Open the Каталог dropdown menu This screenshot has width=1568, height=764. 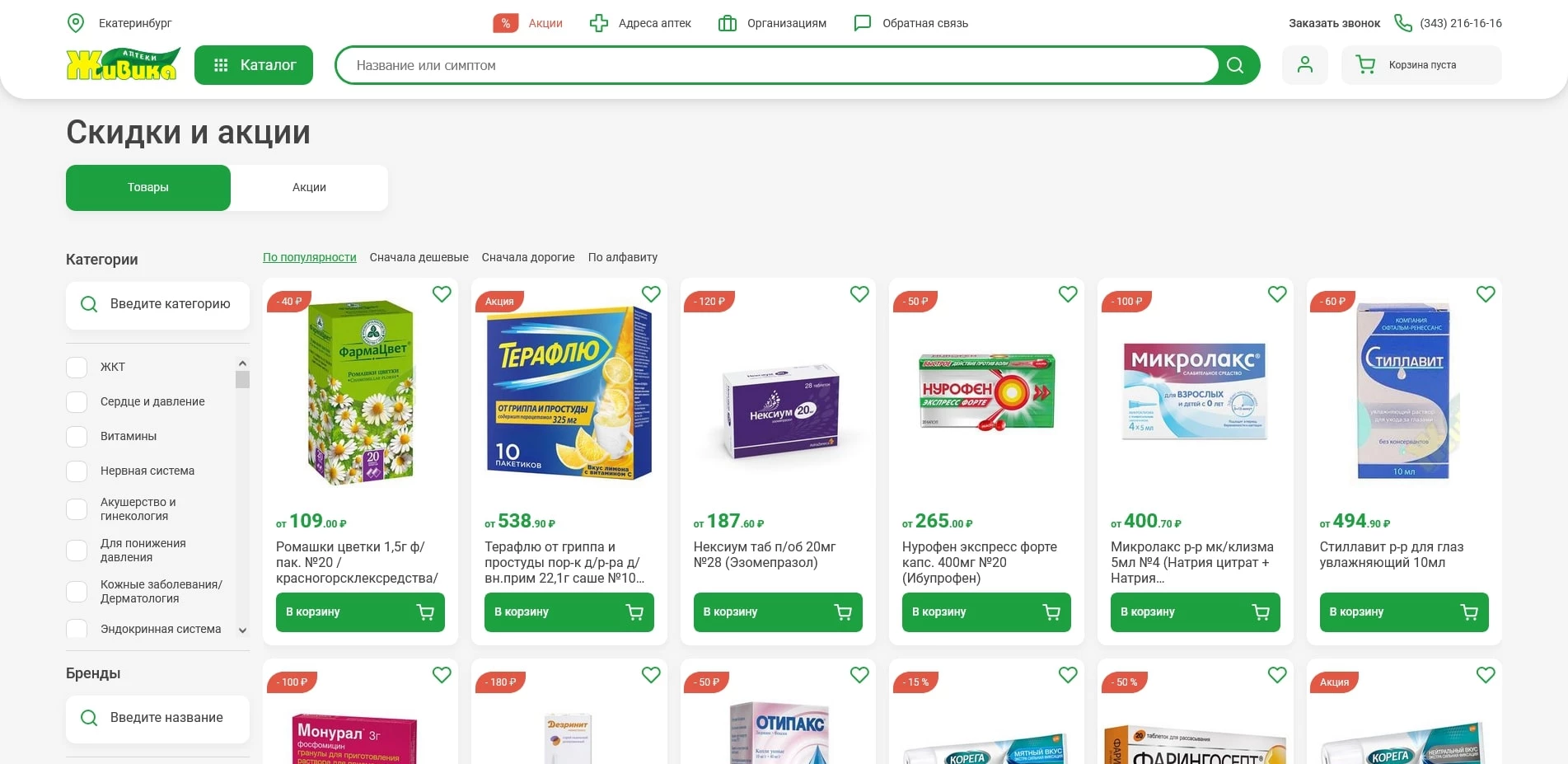254,65
